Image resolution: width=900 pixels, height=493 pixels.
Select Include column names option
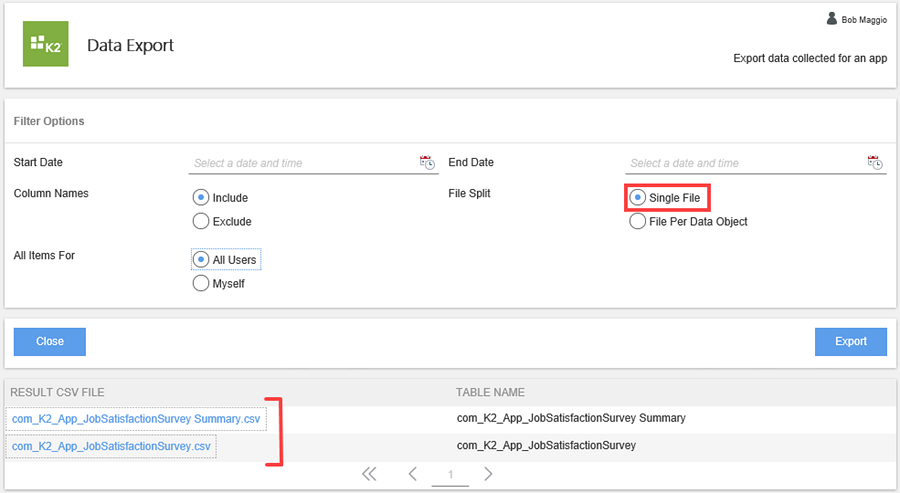[x=200, y=197]
